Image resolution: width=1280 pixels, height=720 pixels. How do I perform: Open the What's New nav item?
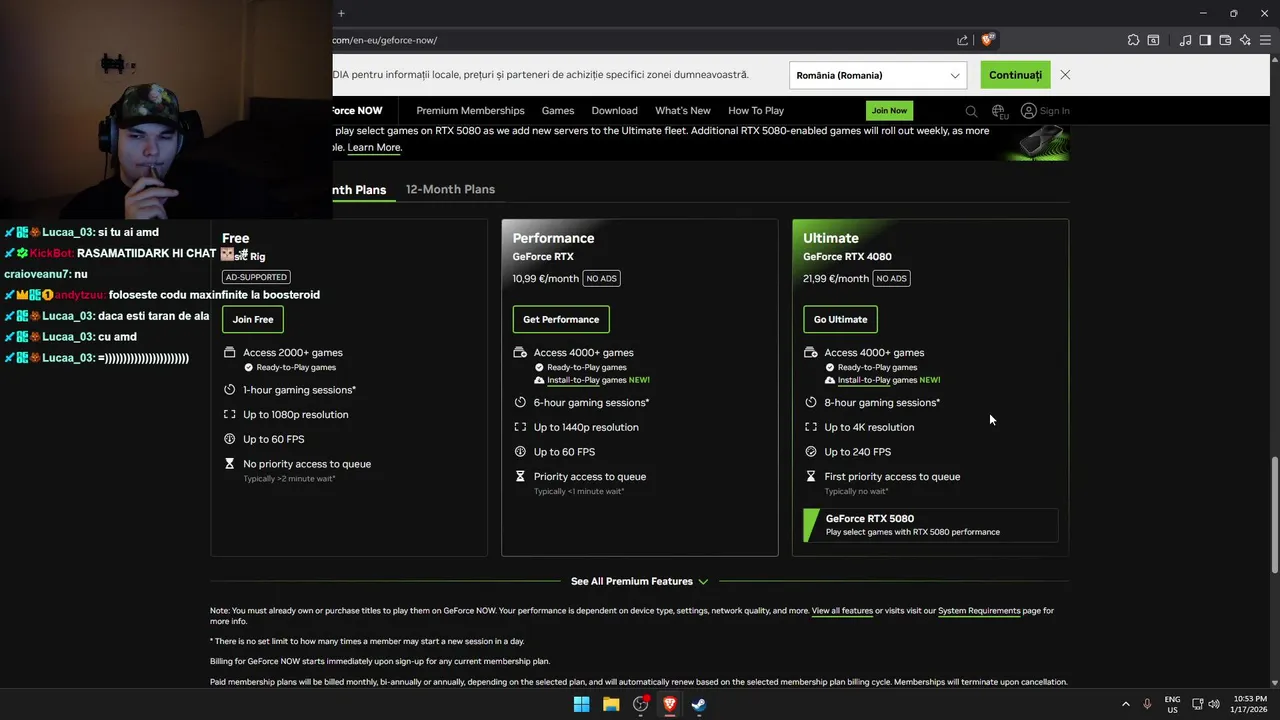pyautogui.click(x=683, y=111)
